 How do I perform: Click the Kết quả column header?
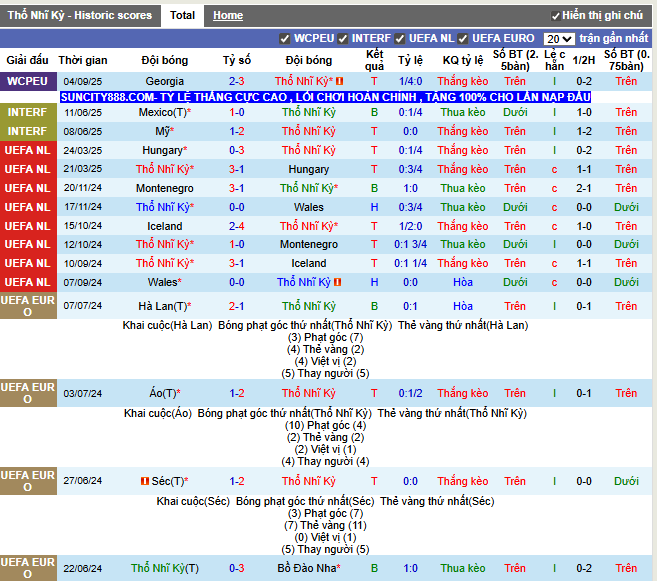(x=374, y=60)
